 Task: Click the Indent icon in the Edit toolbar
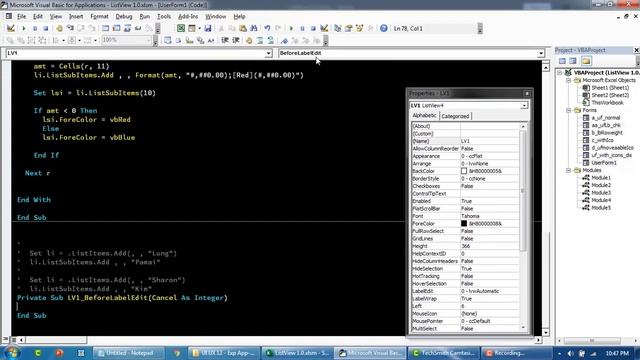pyautogui.click(x=224, y=40)
